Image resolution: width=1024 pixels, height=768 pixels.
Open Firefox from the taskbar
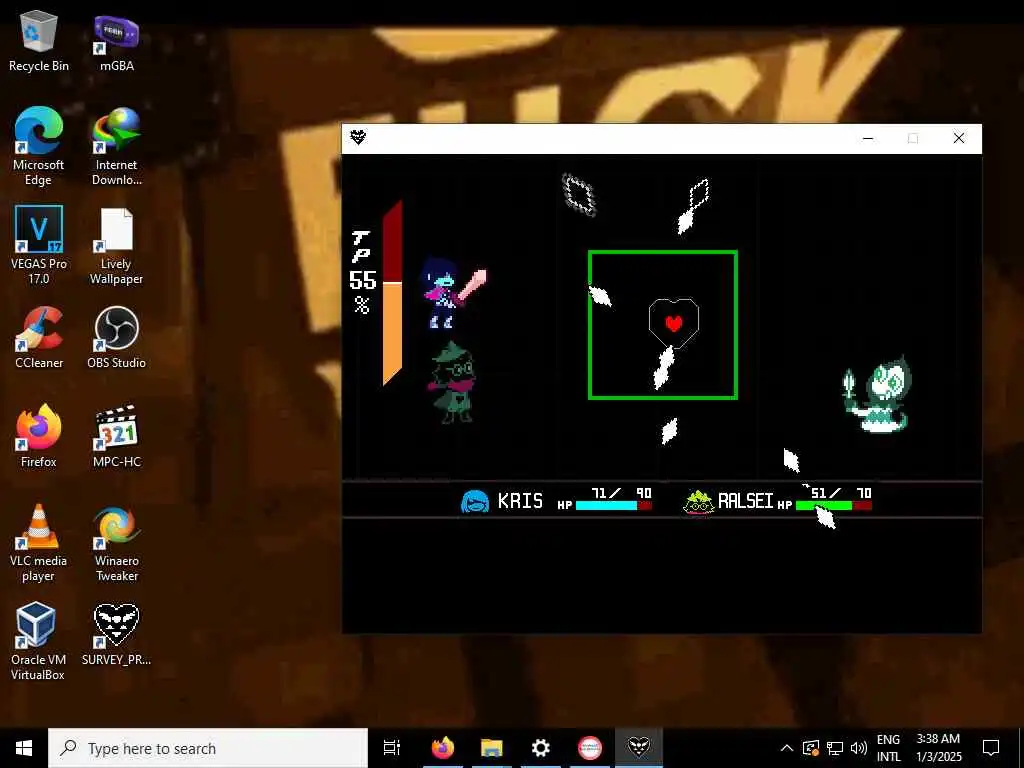click(x=442, y=748)
